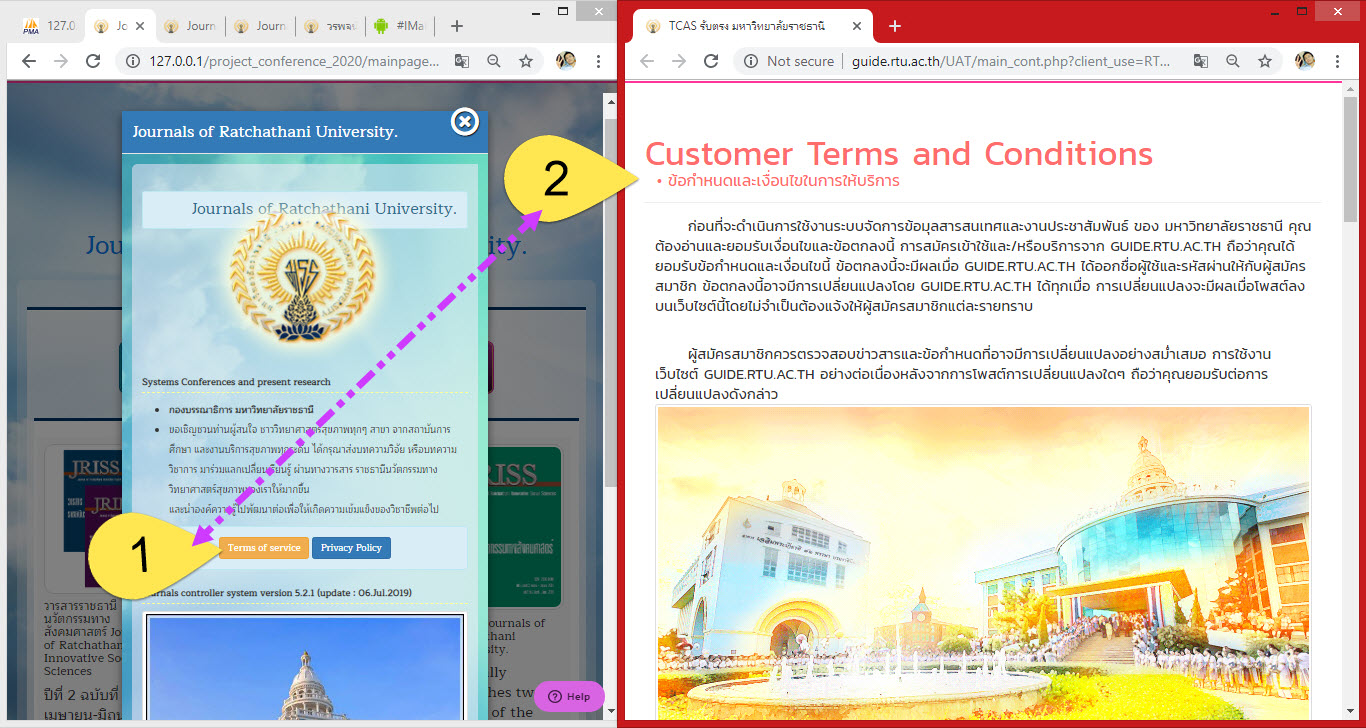Click the right window's vertical scrollbar thumb
Screen dimensions: 1366x728
click(x=1351, y=158)
